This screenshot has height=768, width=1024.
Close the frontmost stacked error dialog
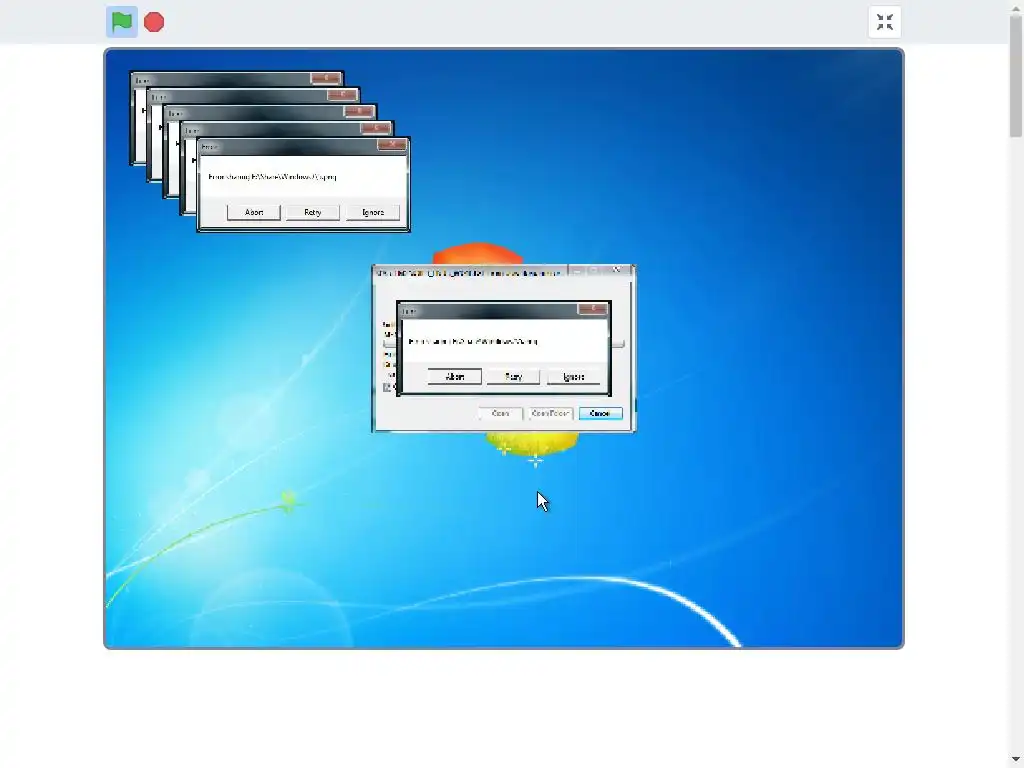click(391, 144)
